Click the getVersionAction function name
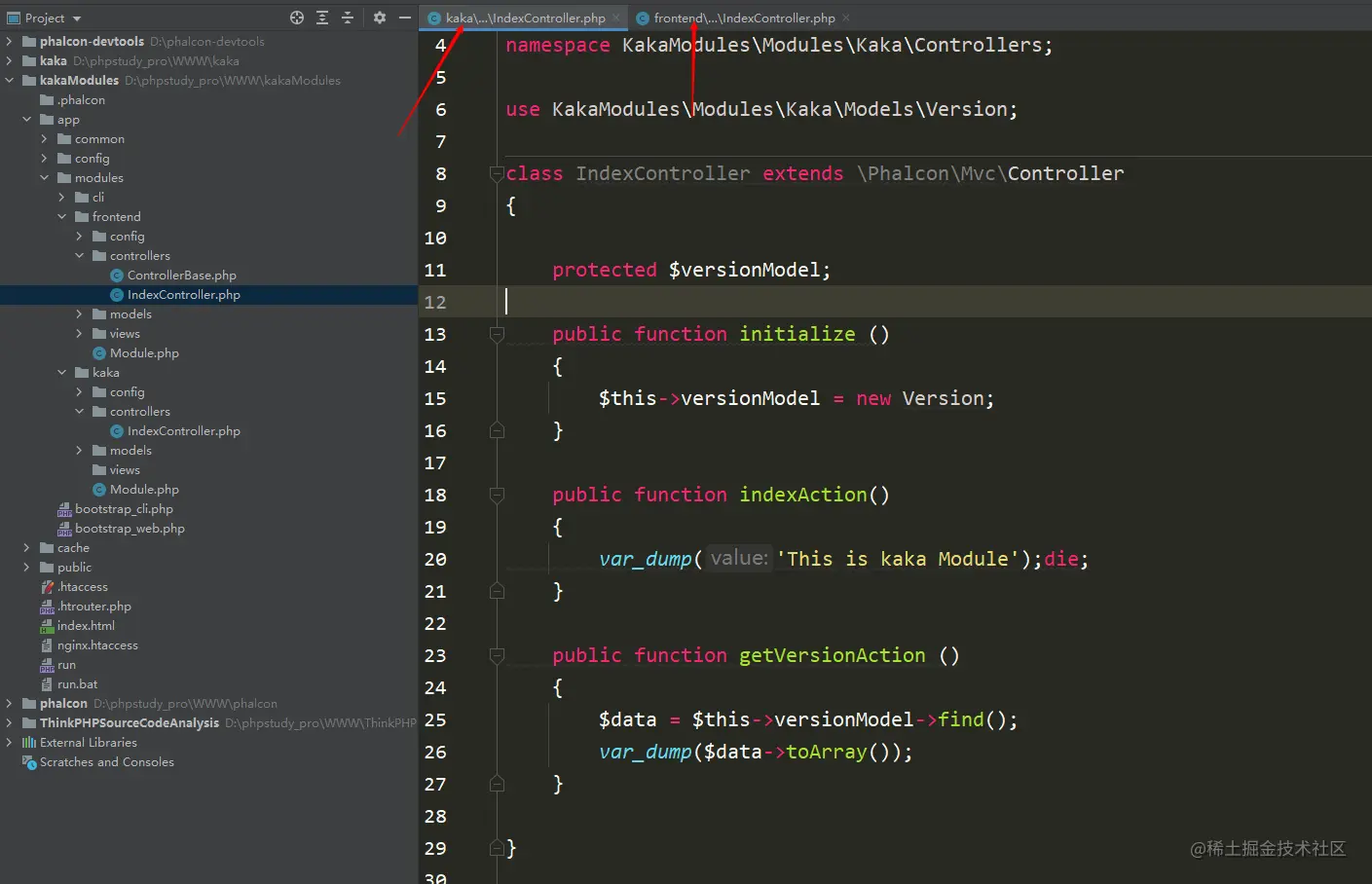Image resolution: width=1372 pixels, height=884 pixels. click(833, 655)
